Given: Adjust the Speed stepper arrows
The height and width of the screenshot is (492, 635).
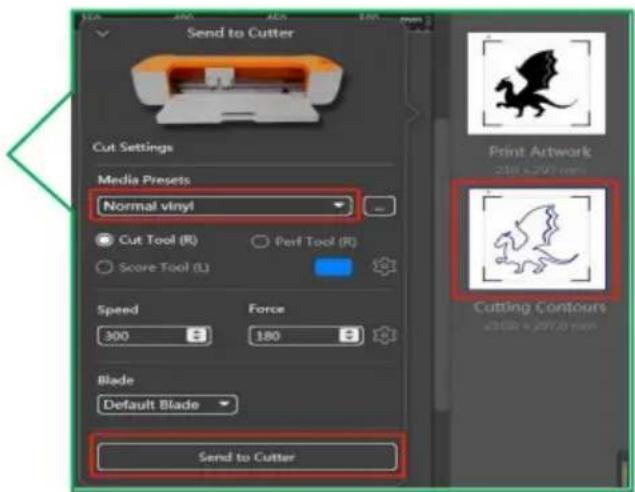Looking at the screenshot, I should 196,335.
